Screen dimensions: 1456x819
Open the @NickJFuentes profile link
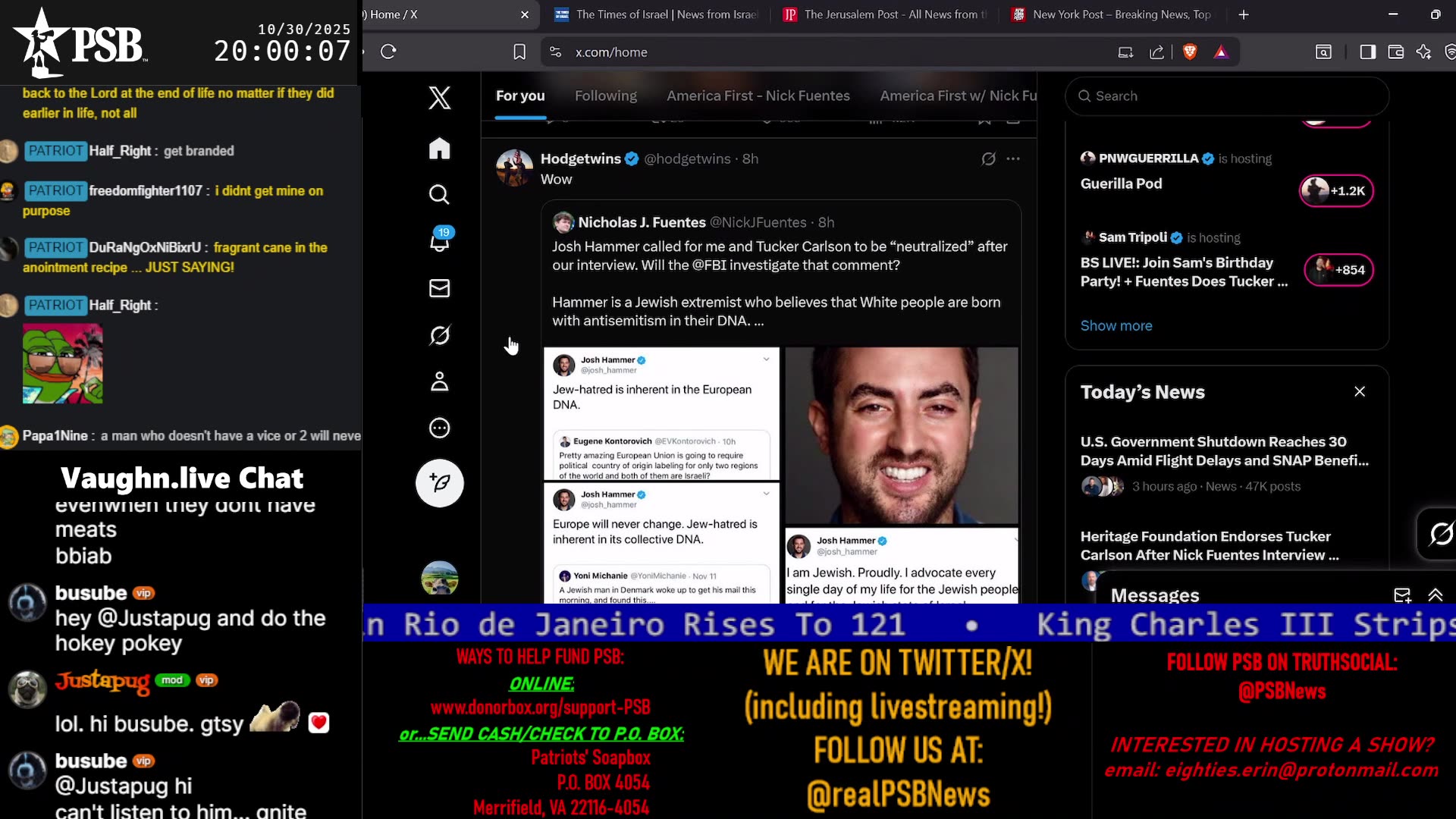point(758,222)
